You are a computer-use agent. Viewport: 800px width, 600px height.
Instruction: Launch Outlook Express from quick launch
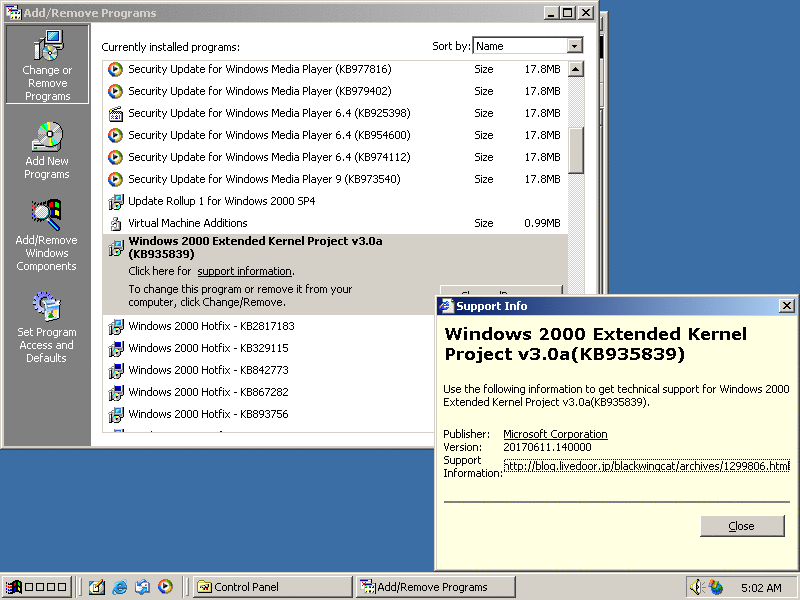tap(142, 587)
